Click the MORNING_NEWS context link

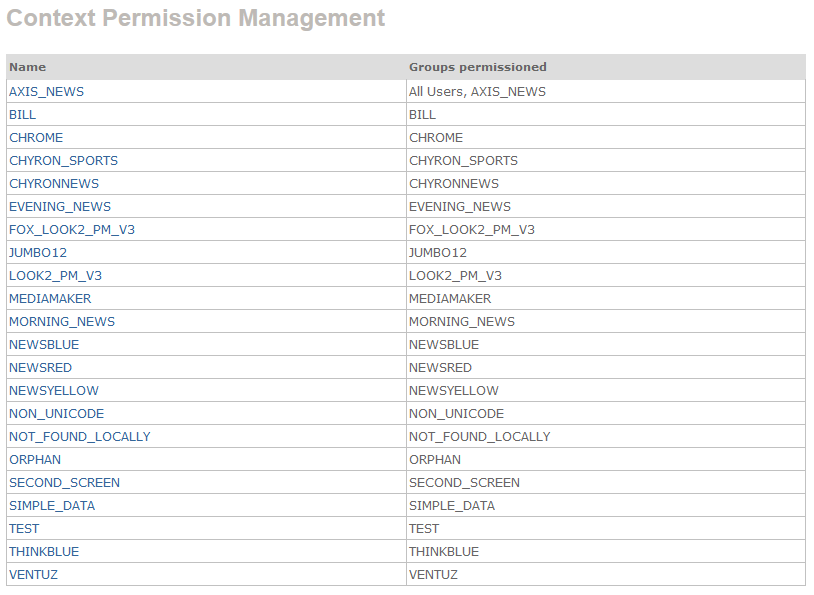click(62, 321)
